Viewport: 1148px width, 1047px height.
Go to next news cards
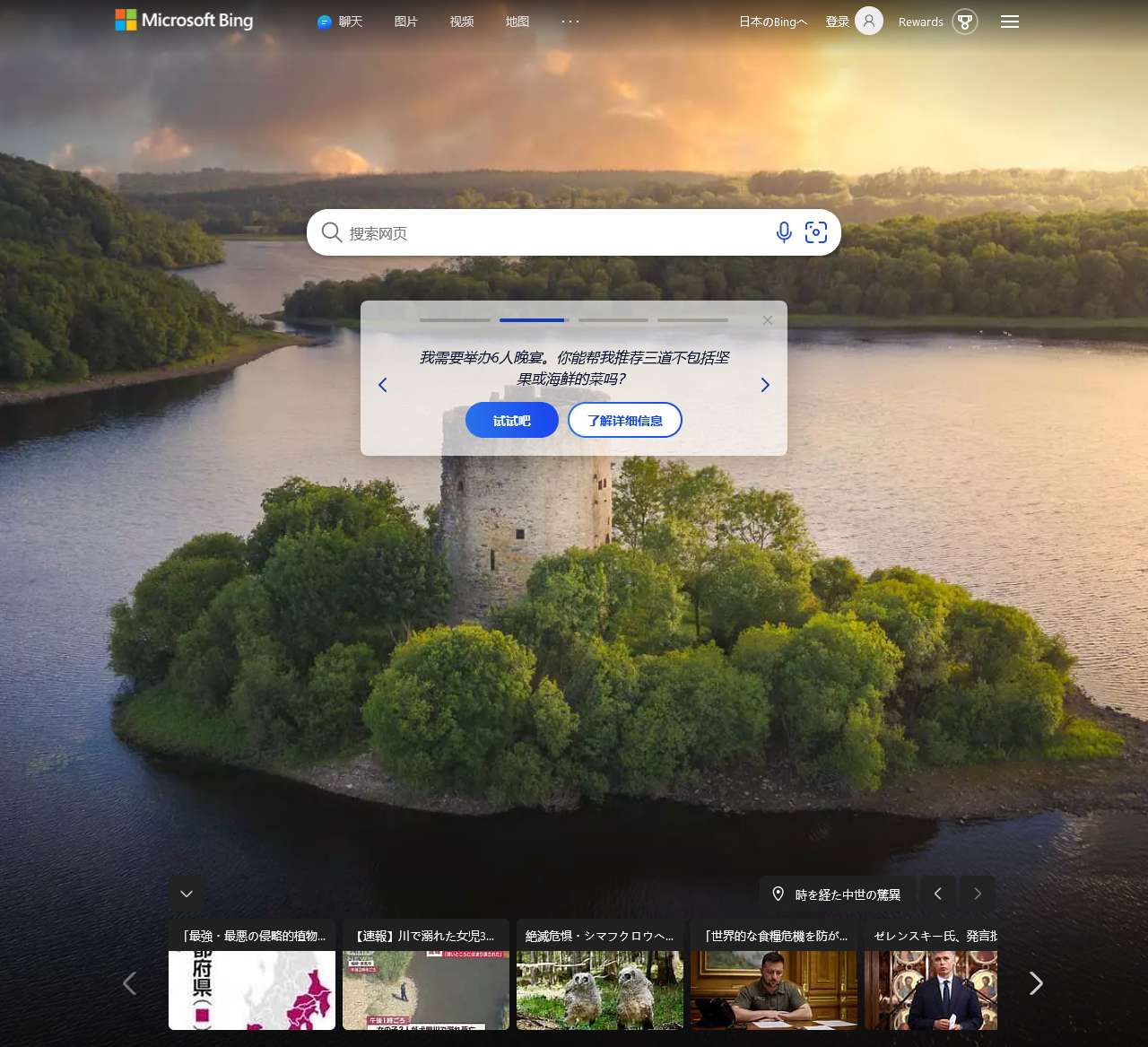tap(1036, 983)
